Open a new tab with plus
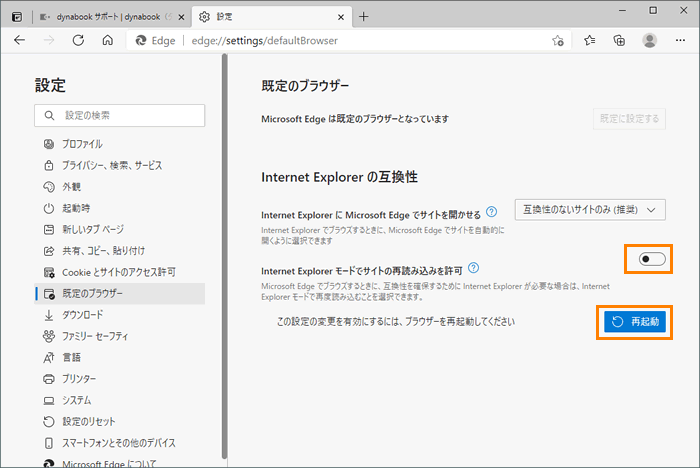Image resolution: width=700 pixels, height=468 pixels. click(x=364, y=17)
